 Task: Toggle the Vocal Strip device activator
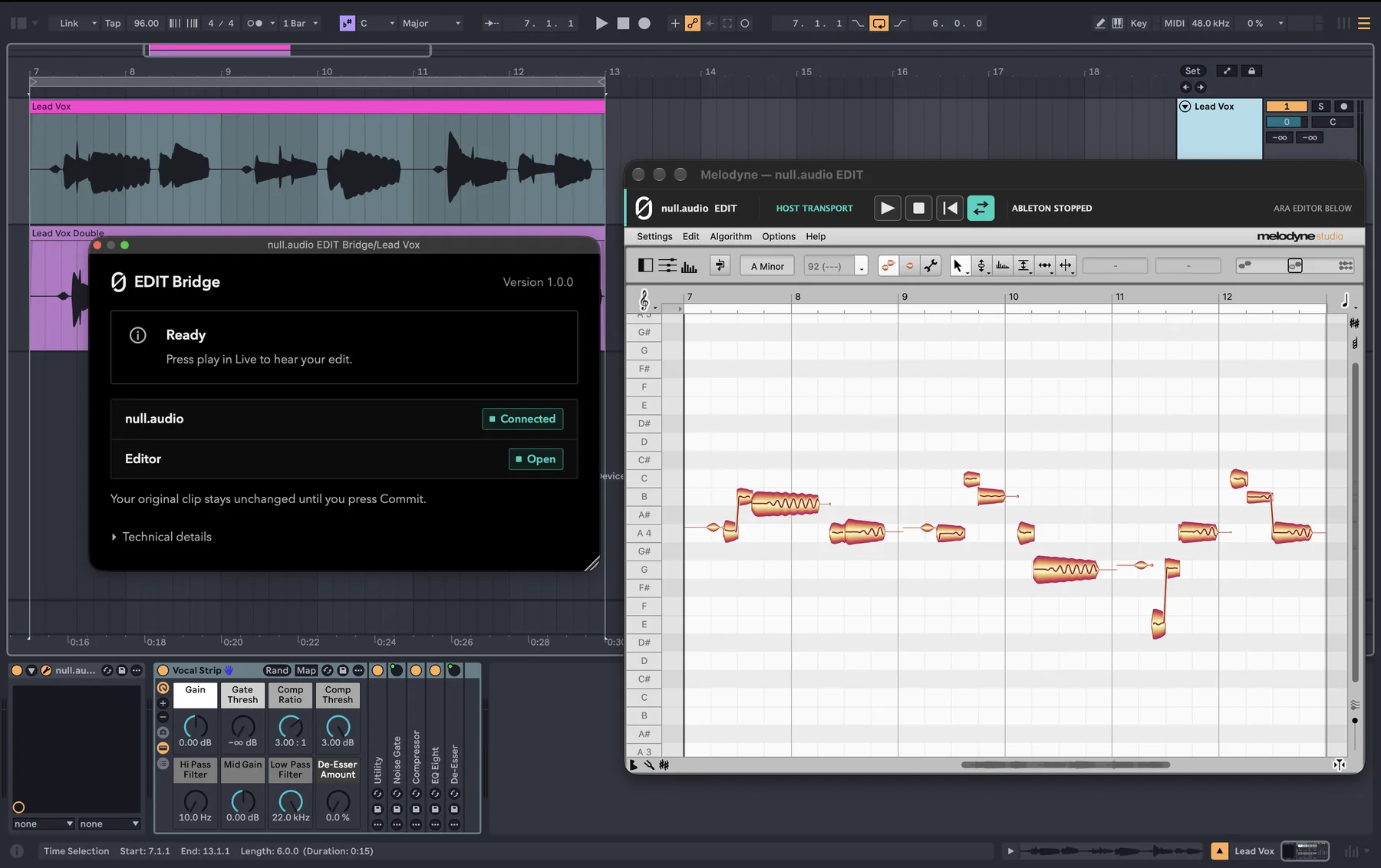[x=163, y=670]
